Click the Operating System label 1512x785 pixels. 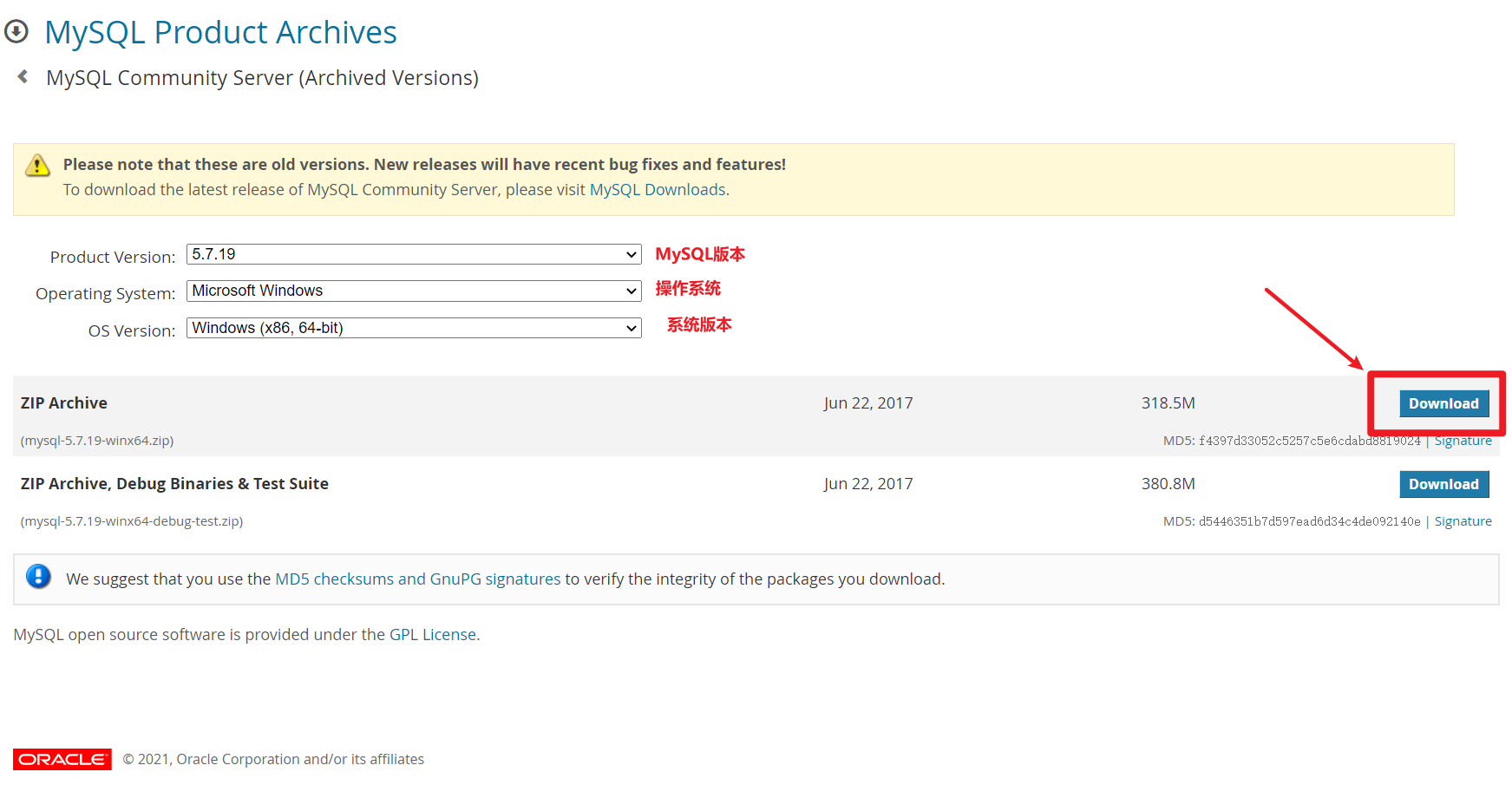click(105, 293)
